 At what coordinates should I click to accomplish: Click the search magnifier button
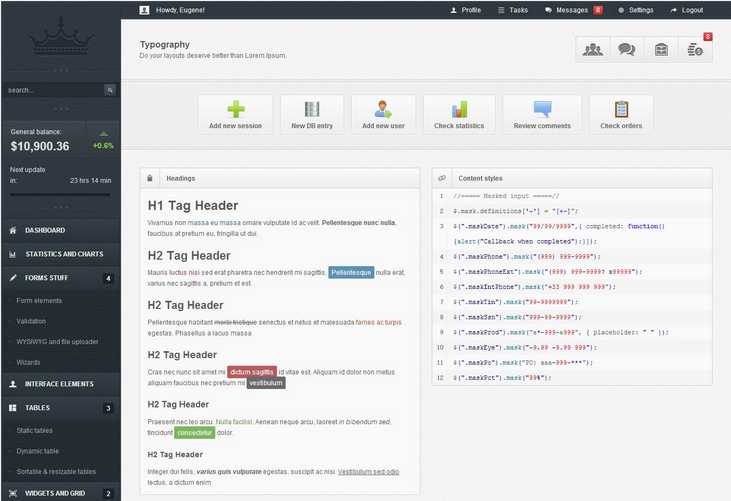tap(110, 90)
